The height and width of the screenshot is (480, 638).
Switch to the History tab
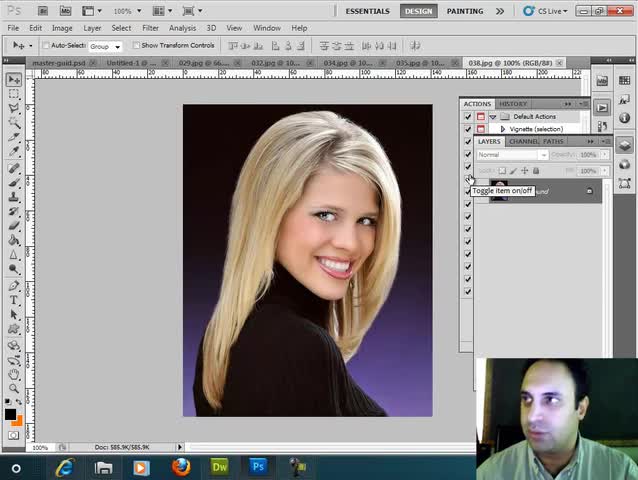point(513,104)
